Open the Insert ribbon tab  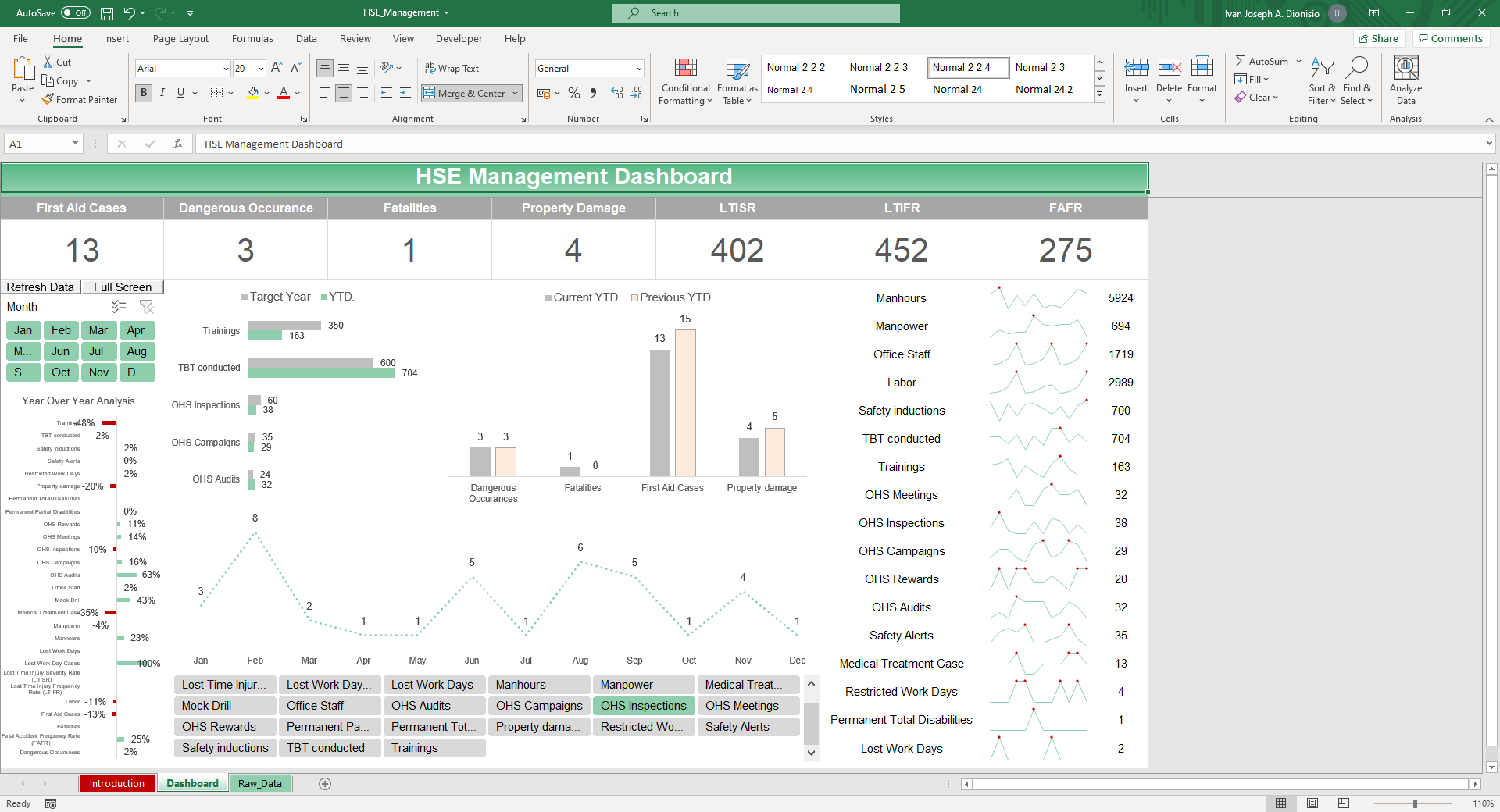(x=116, y=39)
